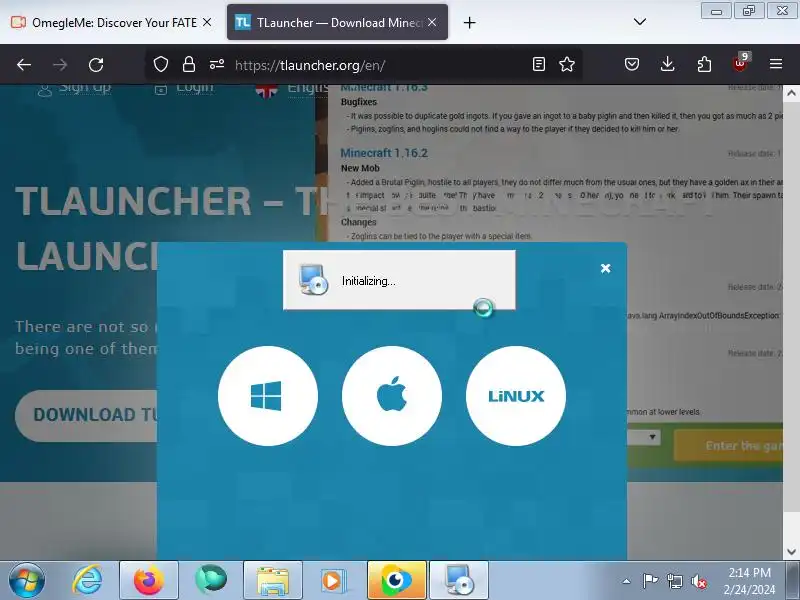800x600 pixels.
Task: Close the OmegleMe tab
Action: click(207, 22)
